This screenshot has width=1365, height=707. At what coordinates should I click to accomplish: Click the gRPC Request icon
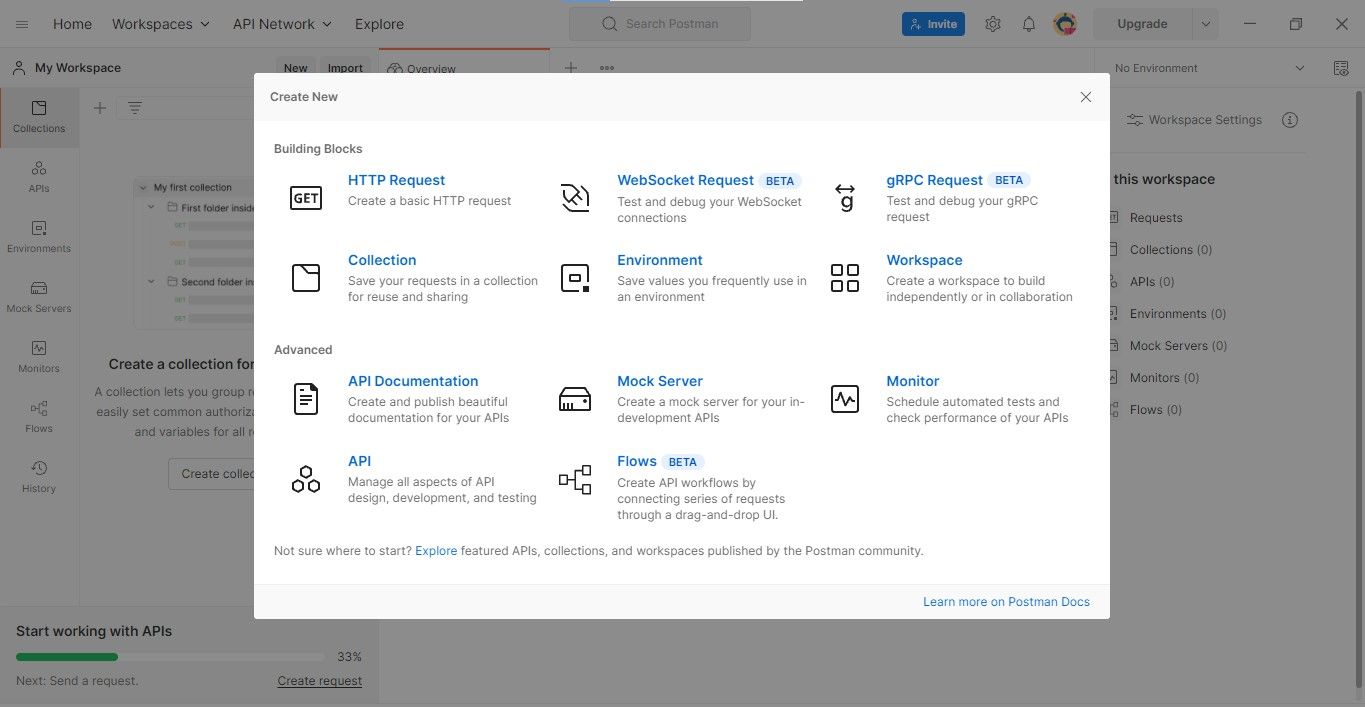[845, 198]
